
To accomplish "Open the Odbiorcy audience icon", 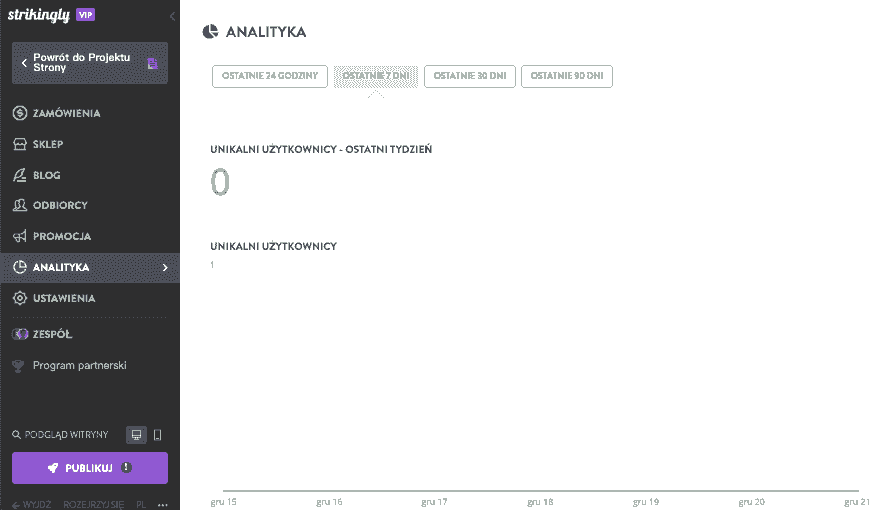I will click(x=20, y=205).
